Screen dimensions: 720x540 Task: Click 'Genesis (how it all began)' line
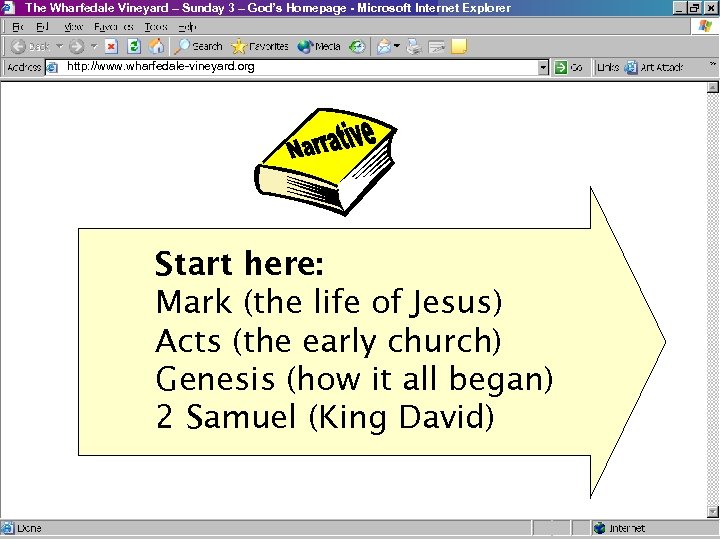(354, 379)
